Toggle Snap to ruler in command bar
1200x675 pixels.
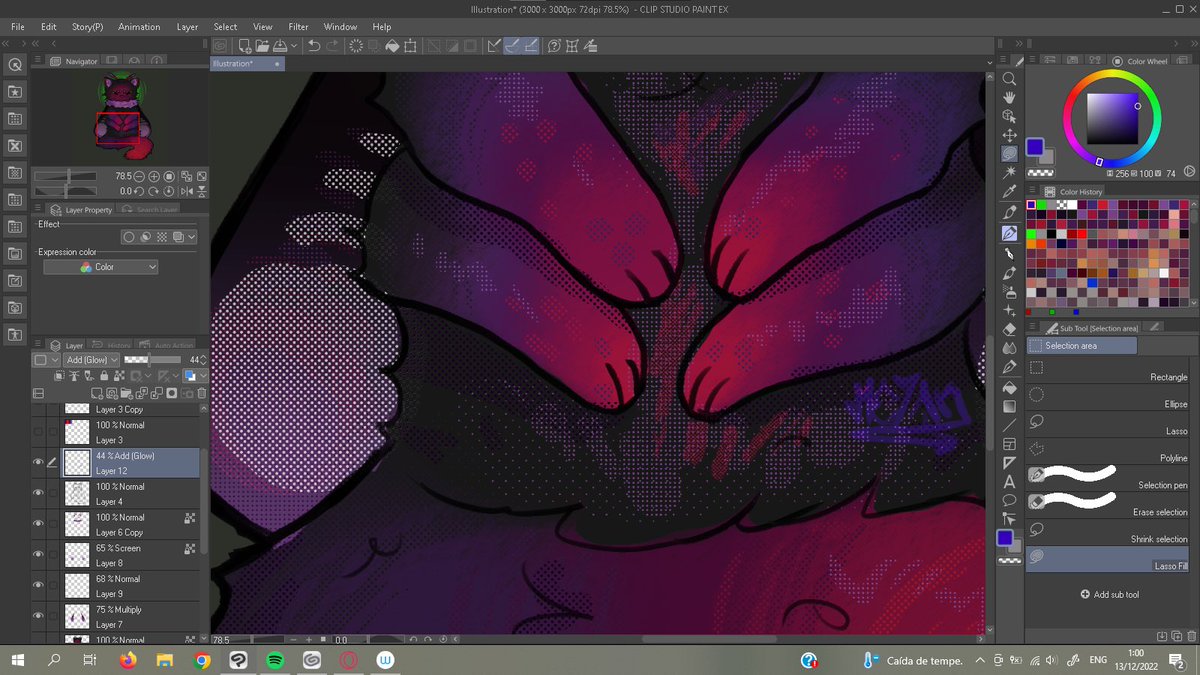tap(495, 45)
